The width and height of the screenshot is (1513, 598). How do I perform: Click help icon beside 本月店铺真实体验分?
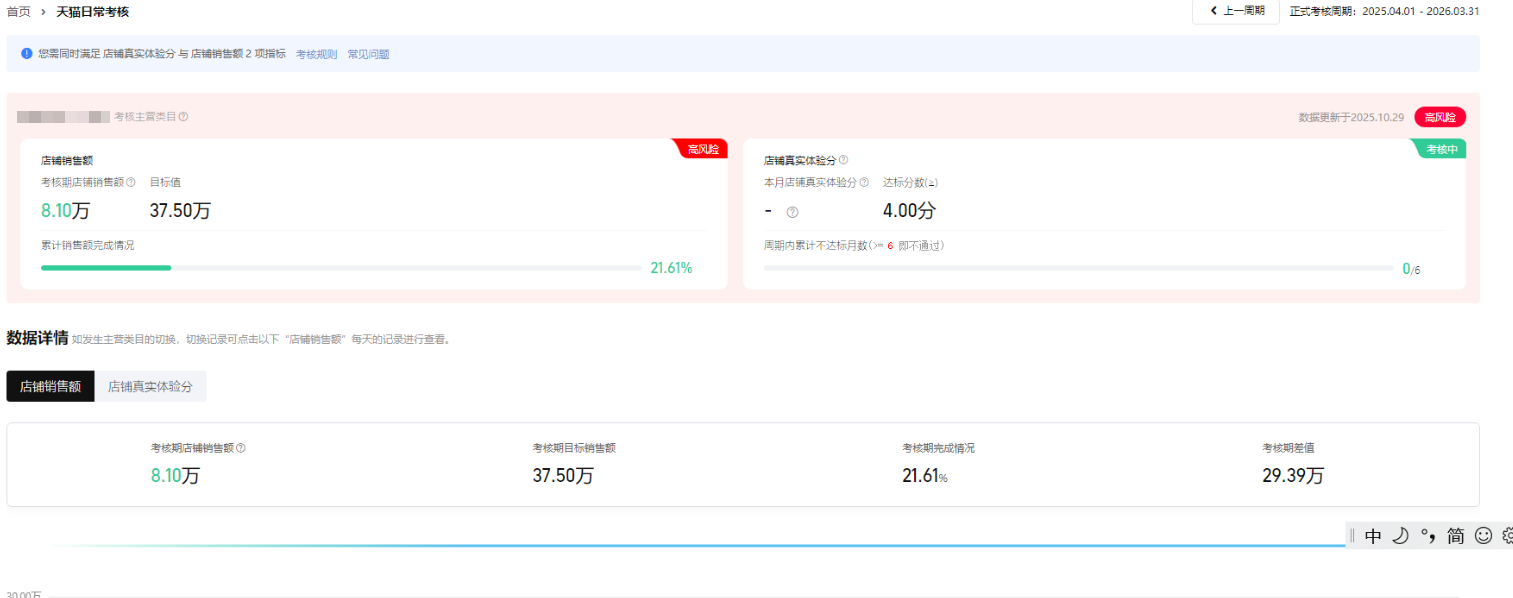tap(864, 183)
